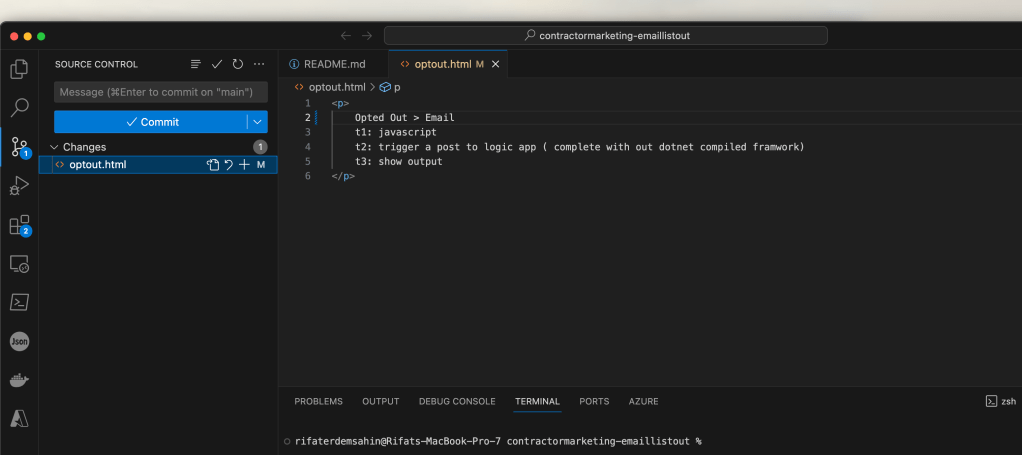Click 'Opted Out > Email' line in editor

[404, 118]
